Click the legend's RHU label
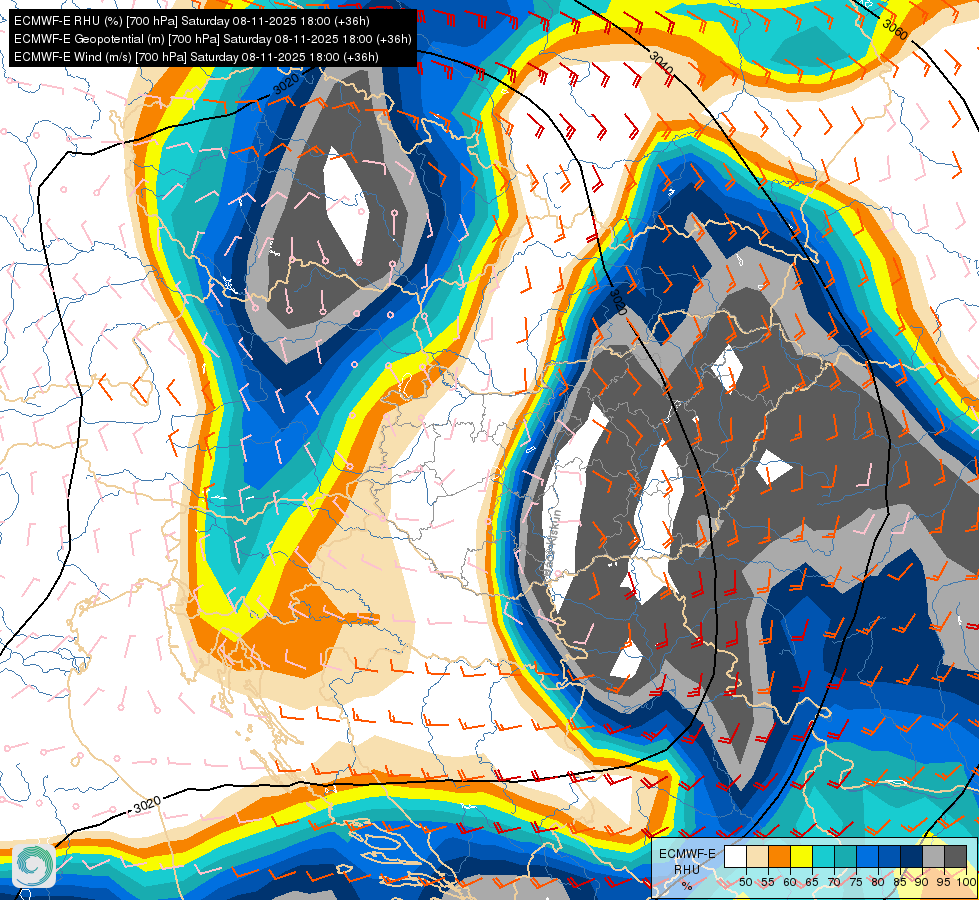Image resolution: width=979 pixels, height=900 pixels. [687, 869]
